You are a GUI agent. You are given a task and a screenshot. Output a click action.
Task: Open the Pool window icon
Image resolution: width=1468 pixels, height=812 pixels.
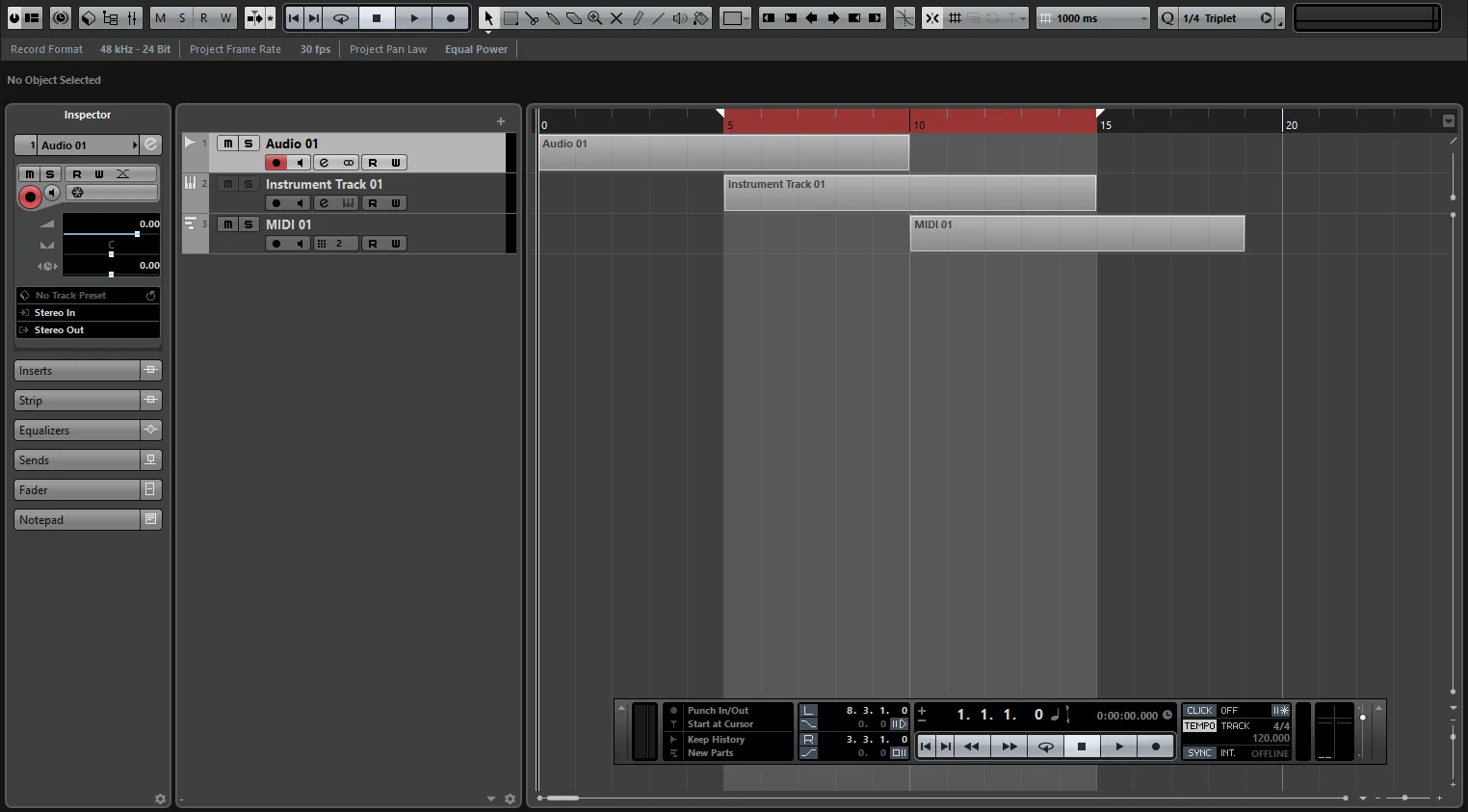click(110, 18)
